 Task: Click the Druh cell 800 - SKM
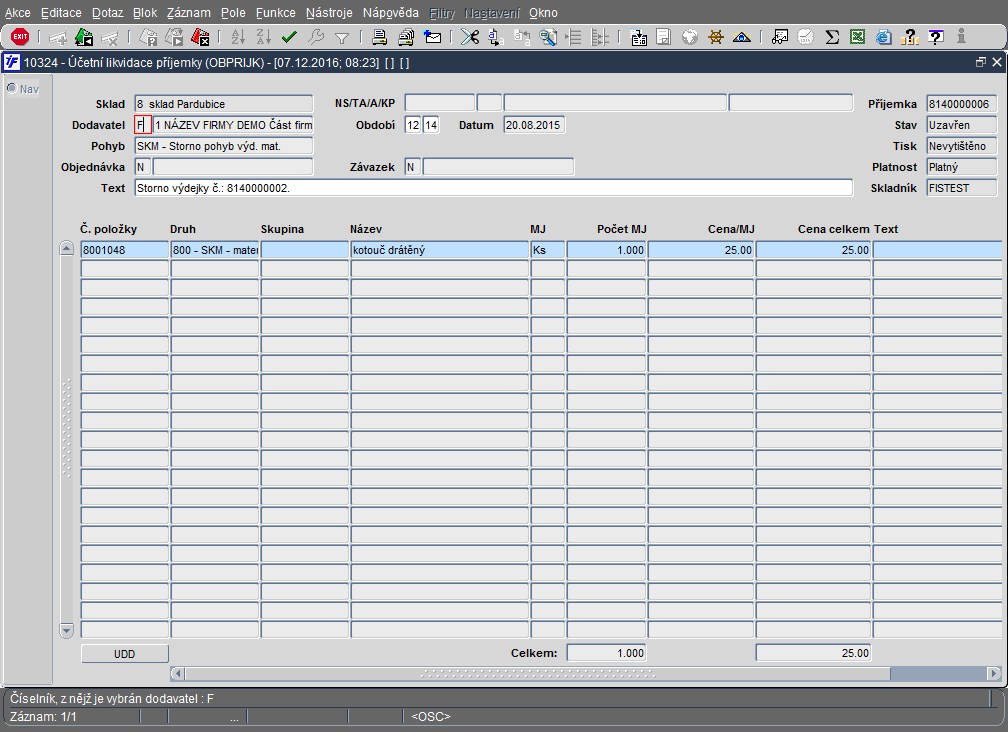[215, 249]
